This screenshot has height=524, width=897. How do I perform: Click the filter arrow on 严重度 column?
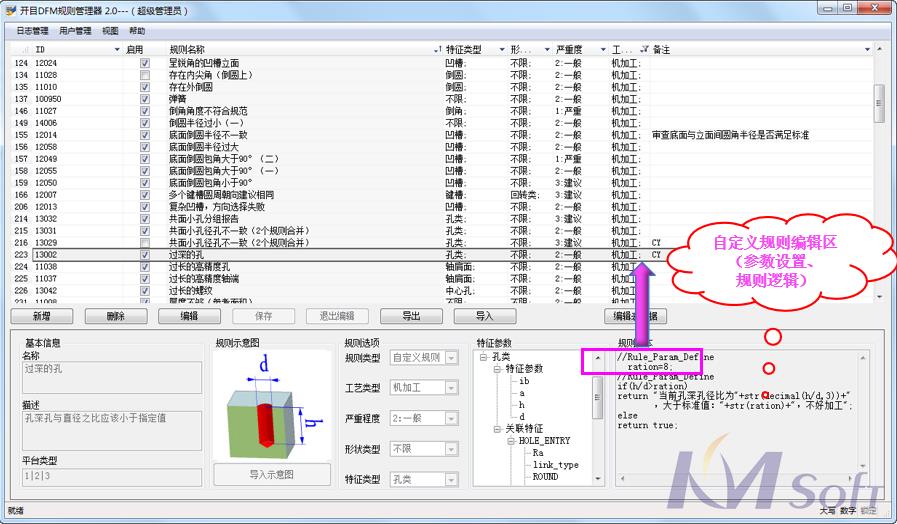(603, 49)
